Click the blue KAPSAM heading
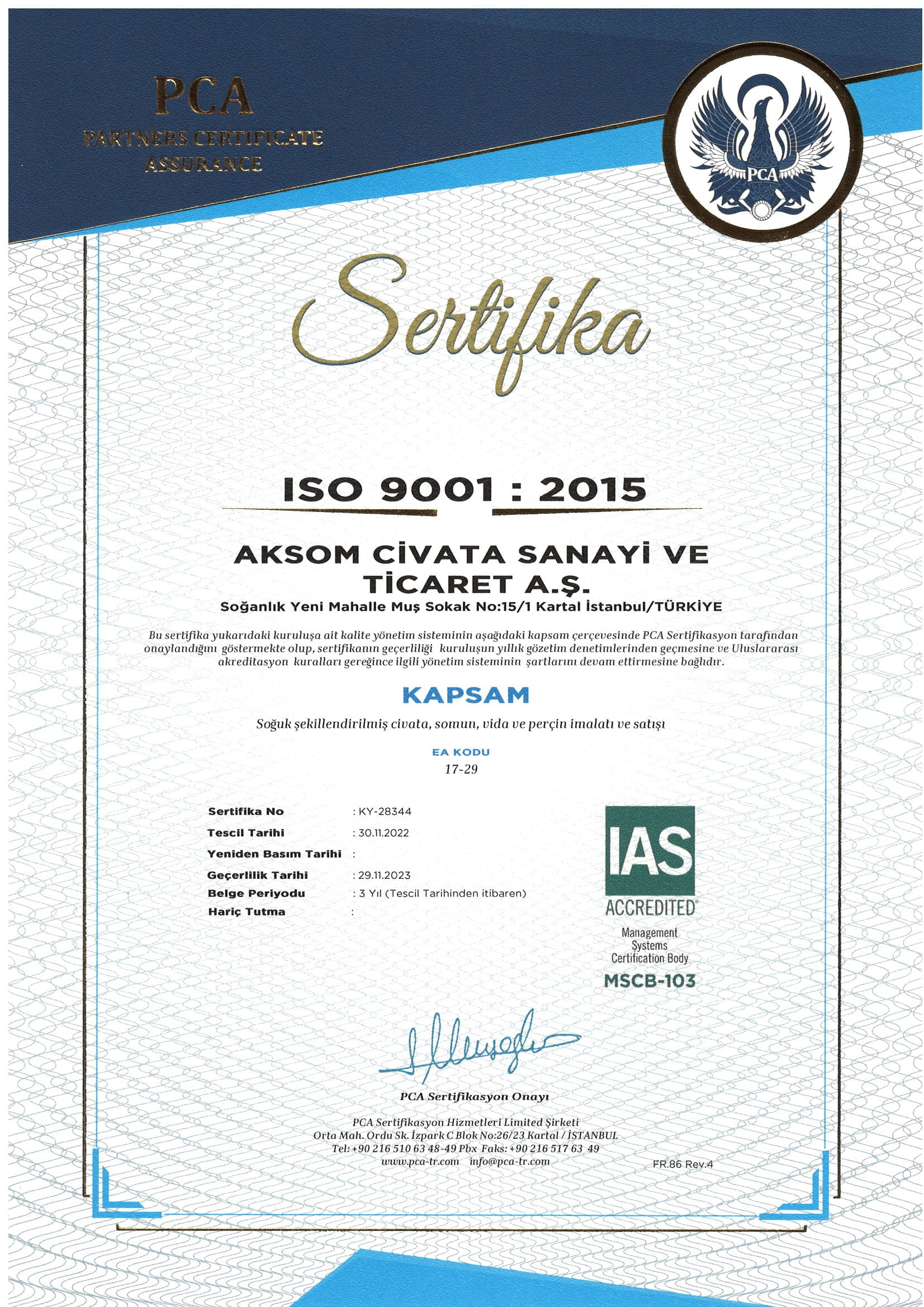This screenshot has width=924, height=1307. [466, 694]
